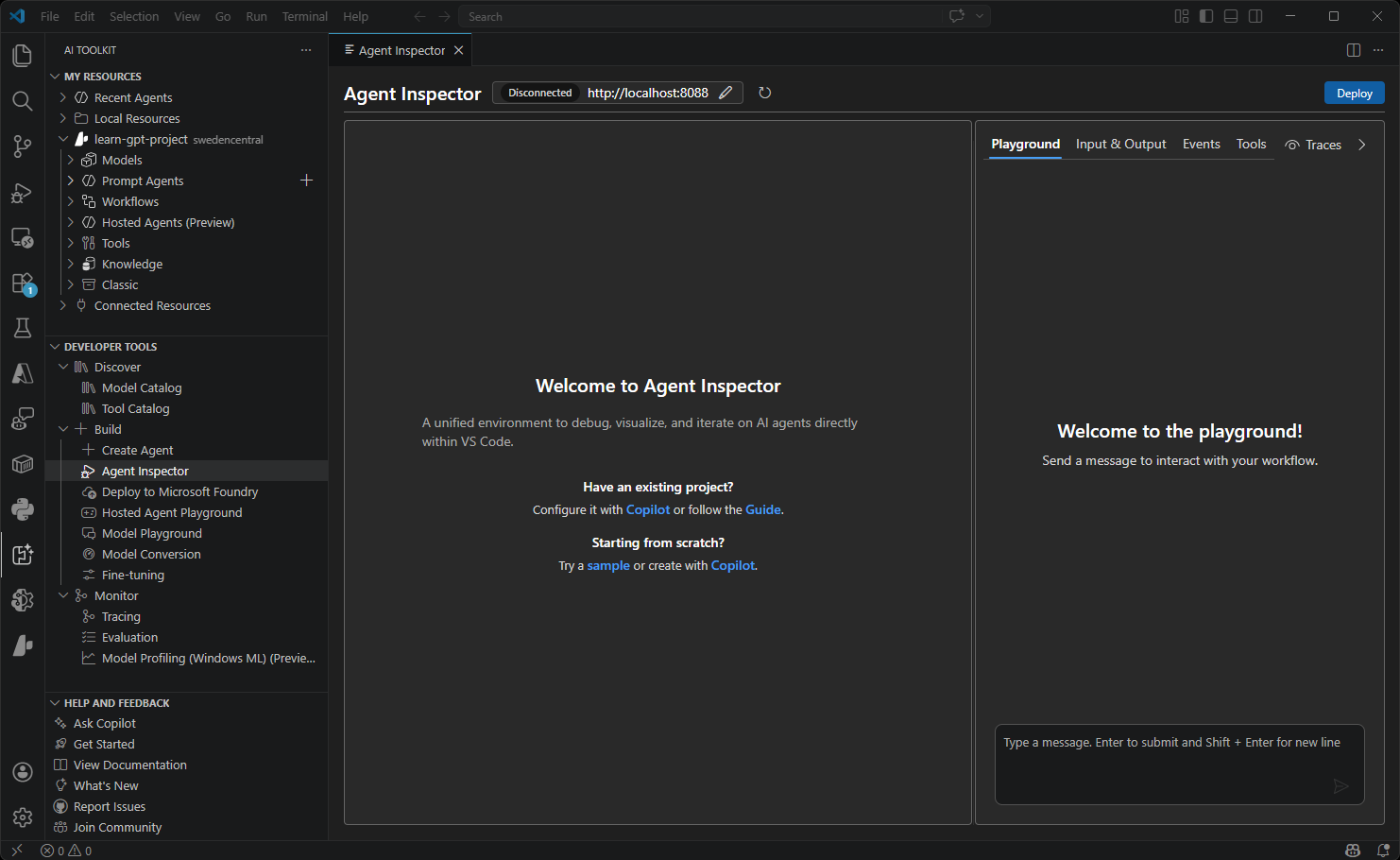The height and width of the screenshot is (860, 1400).
Task: Click the Copilot icon in status bar
Action: [1354, 851]
